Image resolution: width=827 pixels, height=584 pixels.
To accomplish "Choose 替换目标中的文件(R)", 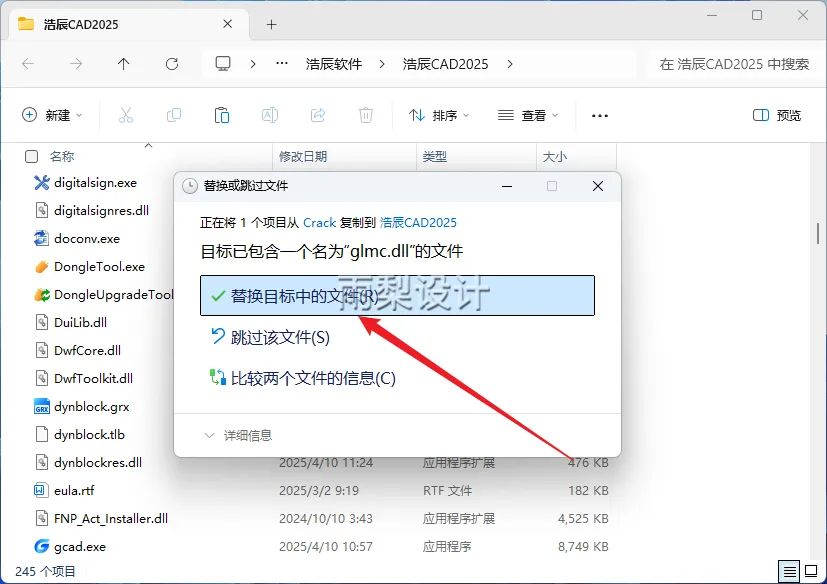I will 397,295.
